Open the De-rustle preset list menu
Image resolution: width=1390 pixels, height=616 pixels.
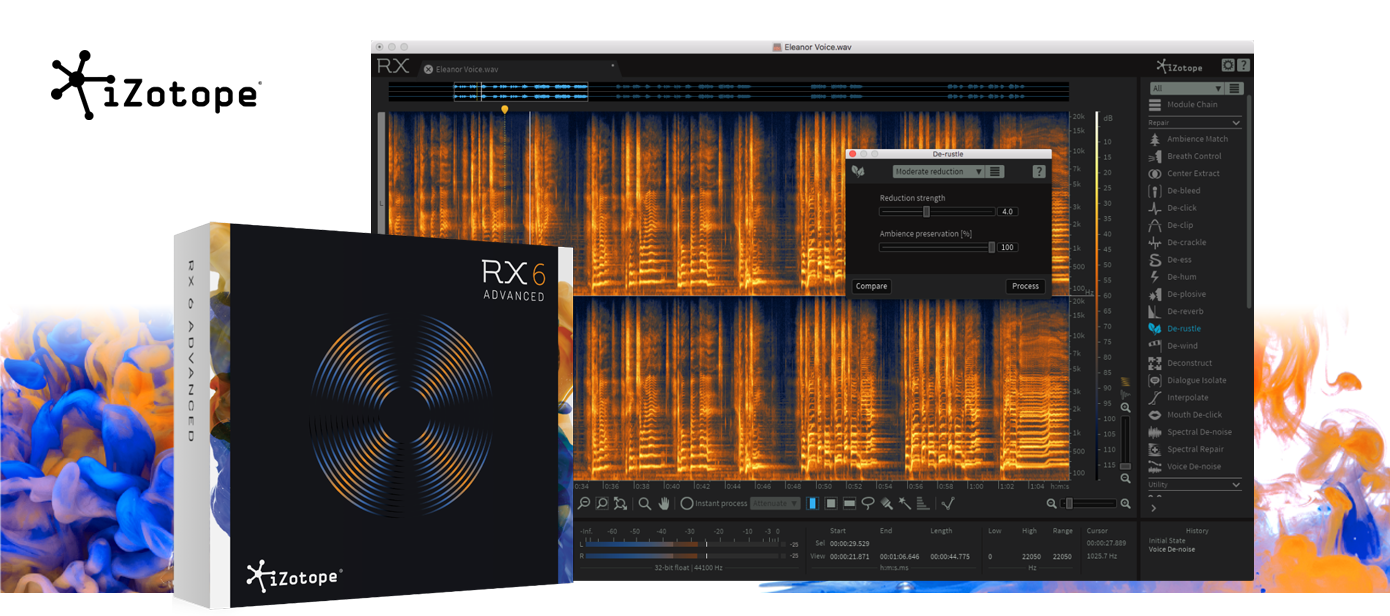coord(995,172)
